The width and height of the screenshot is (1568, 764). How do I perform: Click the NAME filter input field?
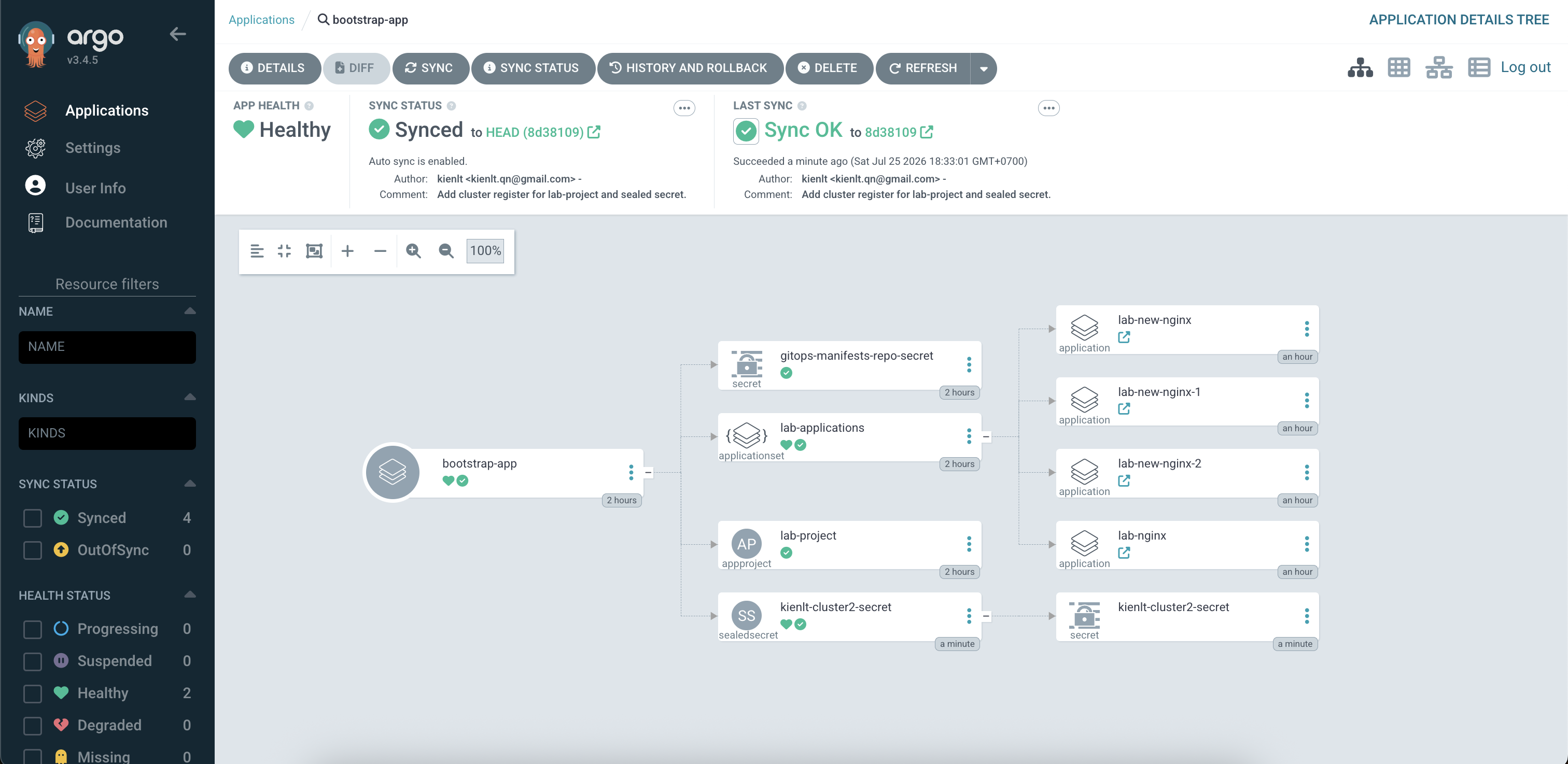click(107, 347)
